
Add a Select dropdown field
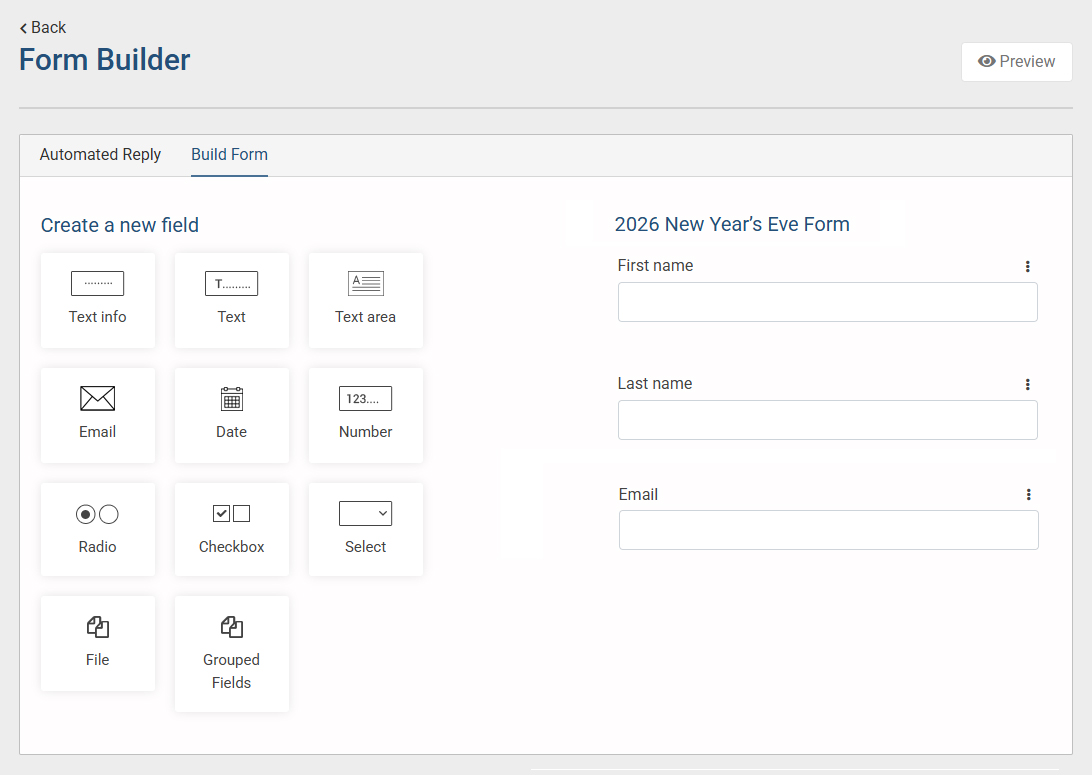point(365,529)
